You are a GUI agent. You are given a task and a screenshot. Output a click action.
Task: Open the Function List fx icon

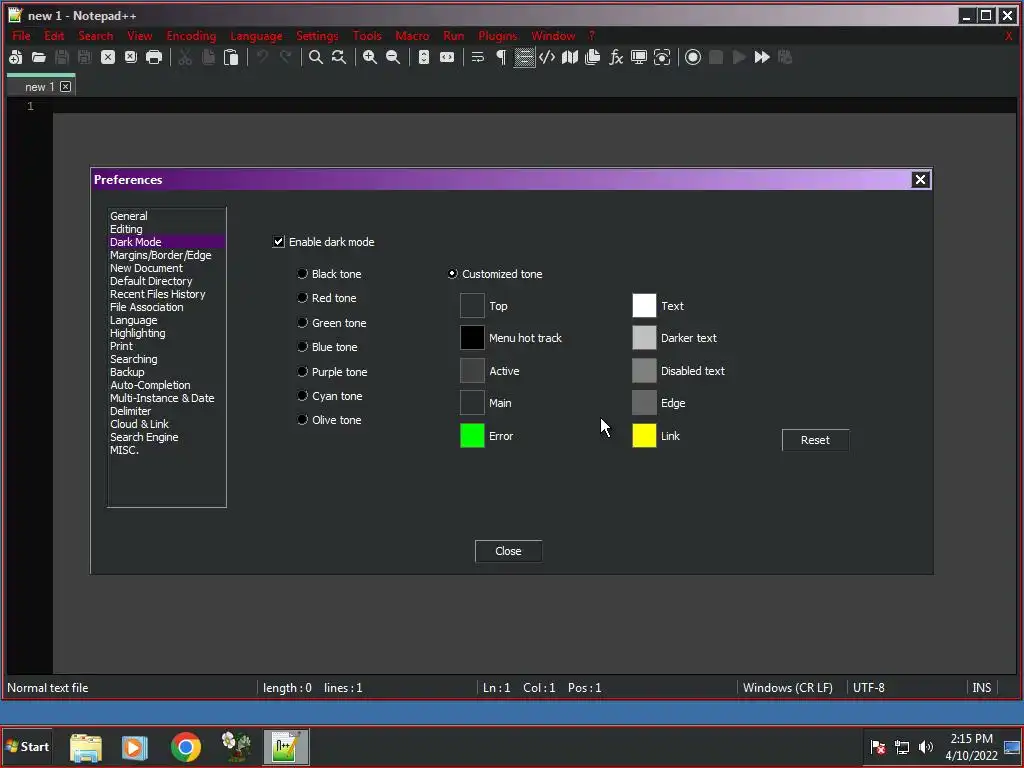tap(616, 57)
